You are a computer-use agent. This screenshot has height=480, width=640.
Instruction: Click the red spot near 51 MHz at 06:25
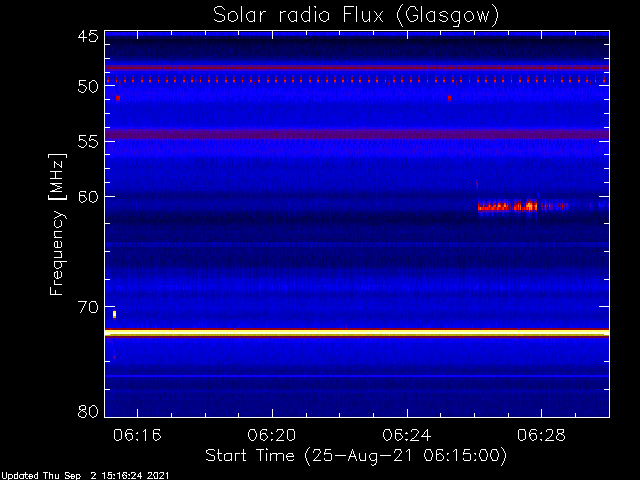point(449,98)
